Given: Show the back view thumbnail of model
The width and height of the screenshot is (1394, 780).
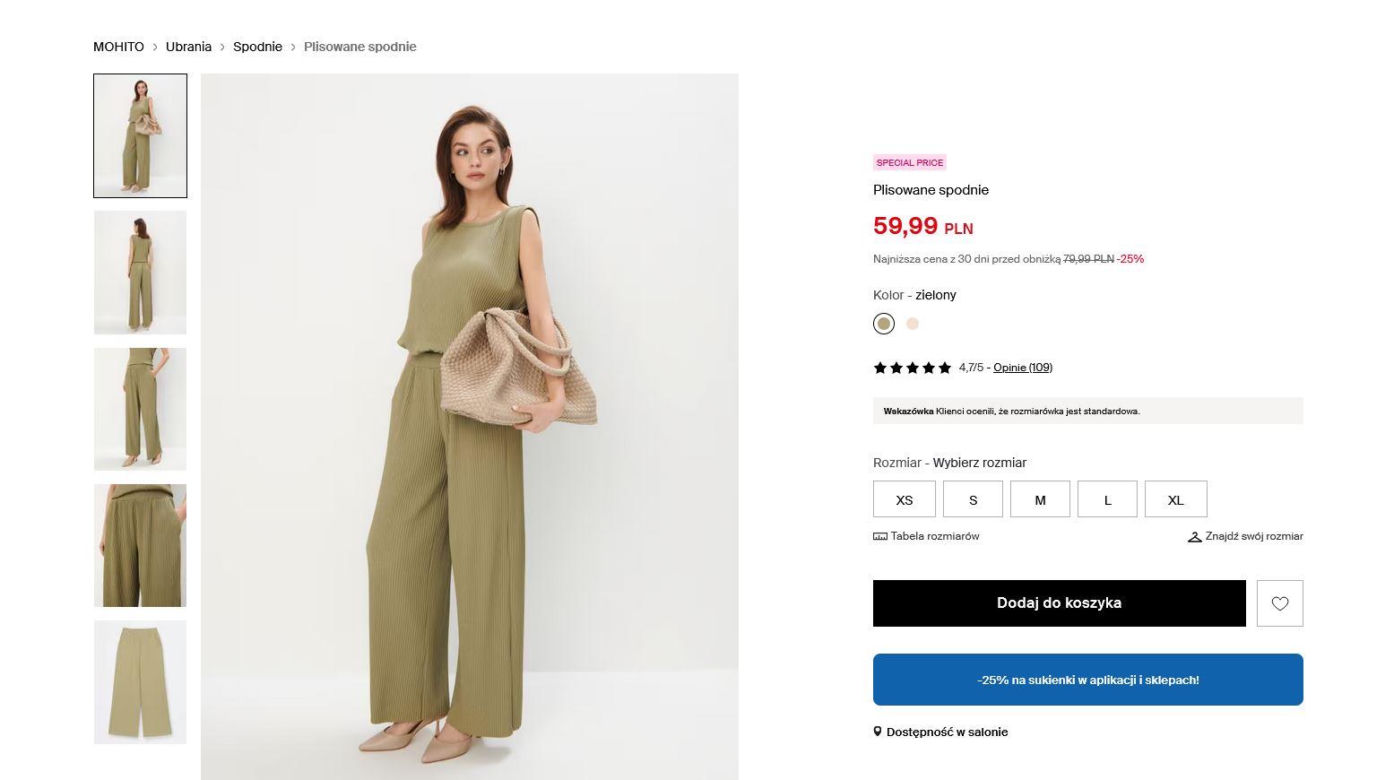Looking at the screenshot, I should tap(140, 272).
